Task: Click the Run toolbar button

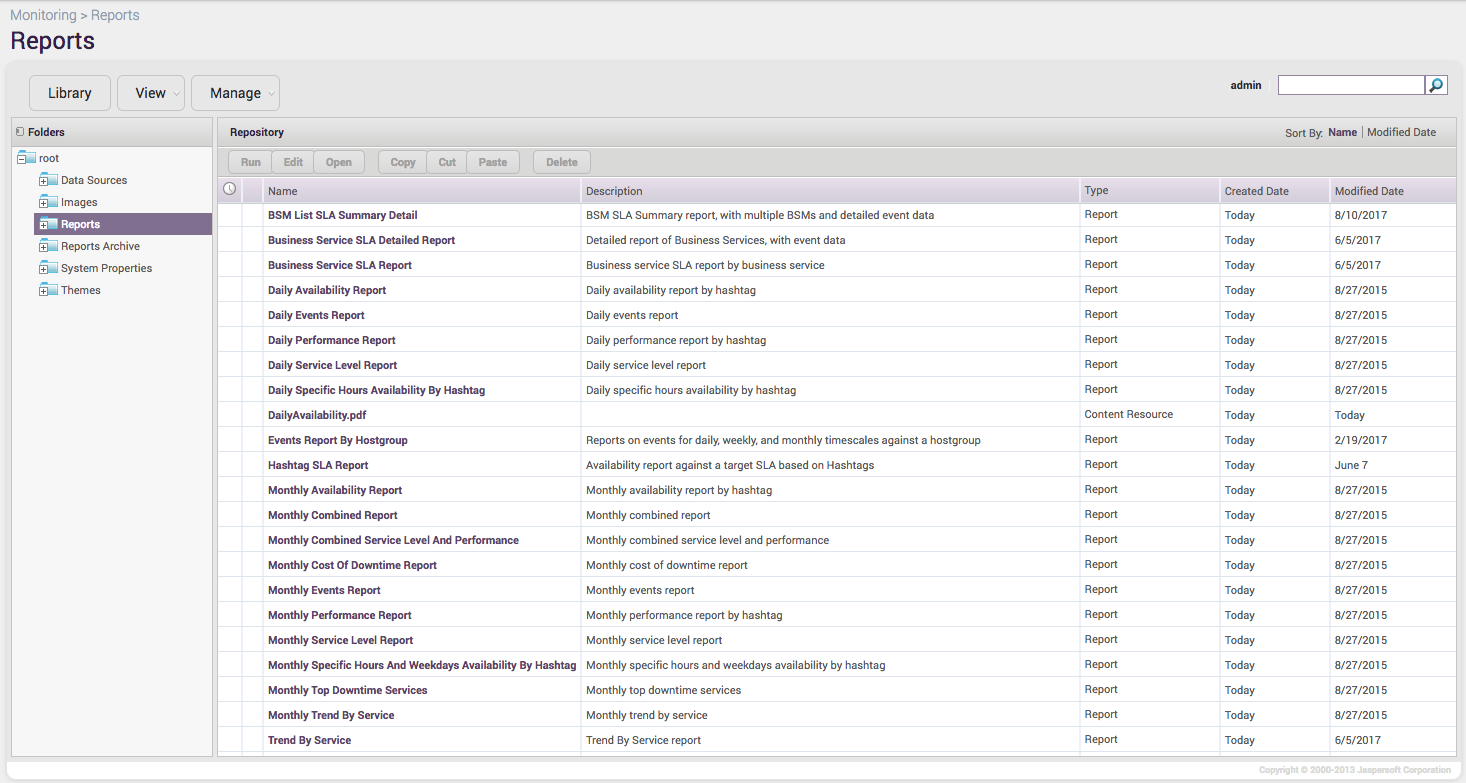Action: 250,162
